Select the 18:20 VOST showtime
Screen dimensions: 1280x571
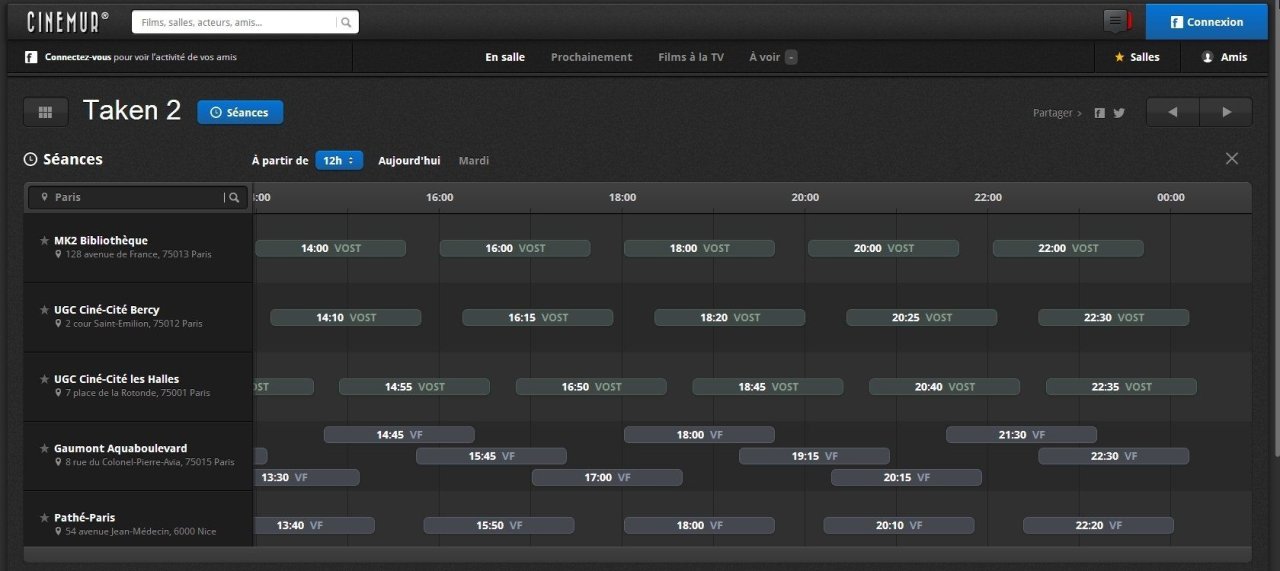729,317
